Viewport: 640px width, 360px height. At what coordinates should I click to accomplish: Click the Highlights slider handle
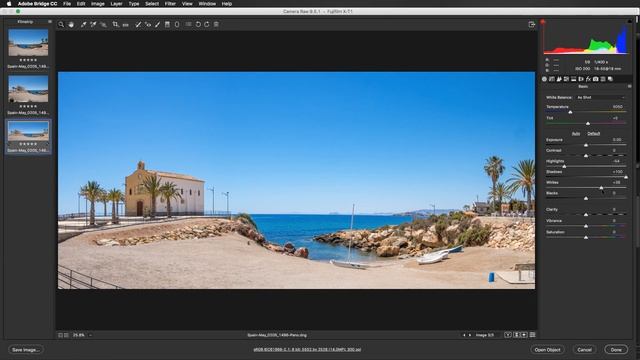pos(564,166)
